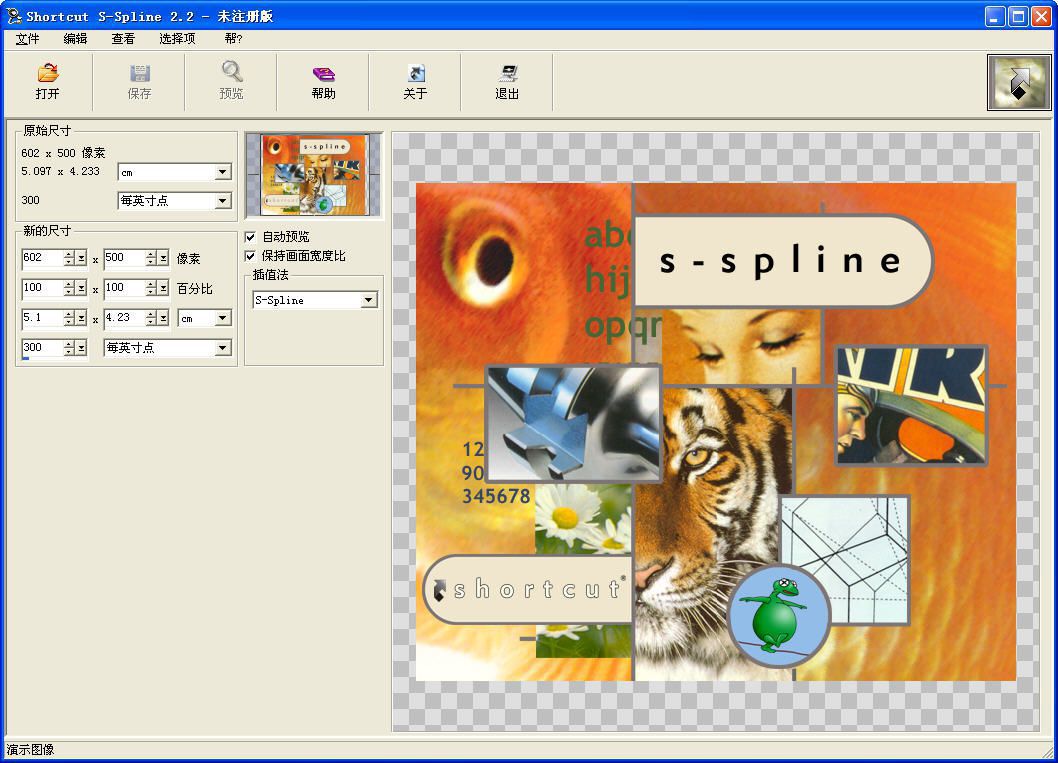Click the cm height field showing 4.23
This screenshot has width=1058, height=763.
(125, 318)
